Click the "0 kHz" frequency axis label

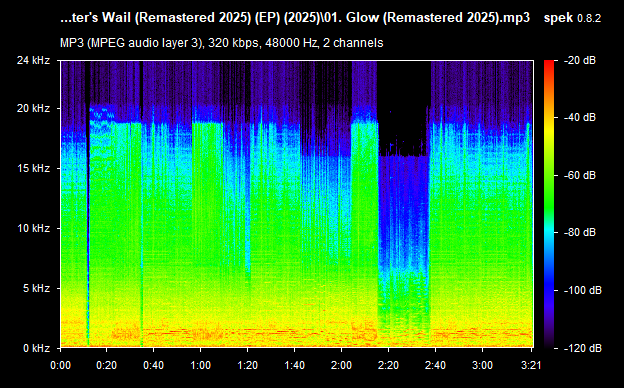tap(36, 348)
